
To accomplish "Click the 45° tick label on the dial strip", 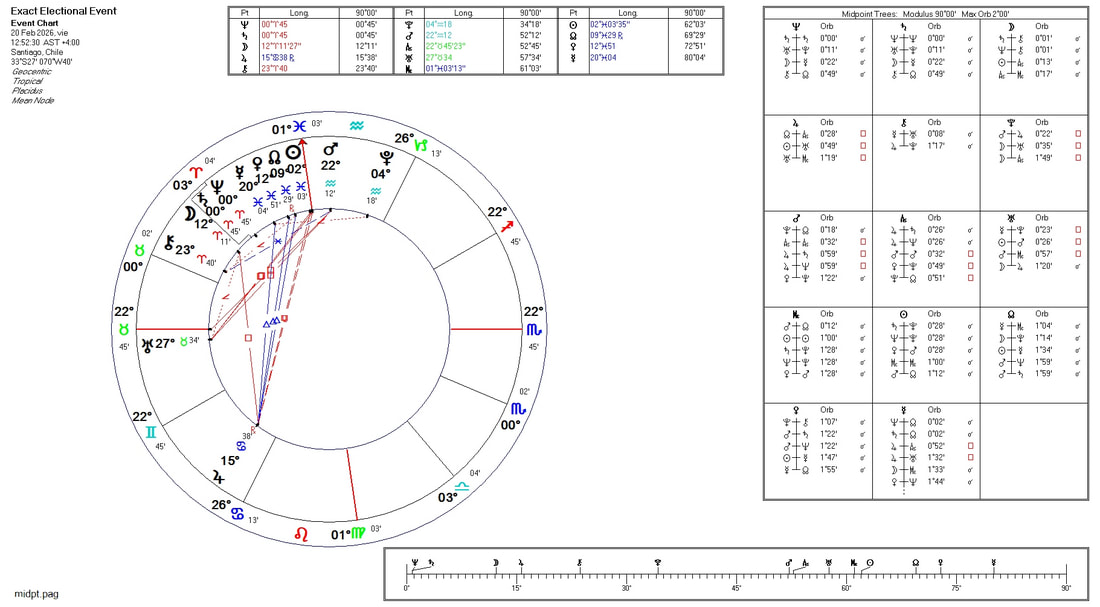I will click(x=736, y=588).
